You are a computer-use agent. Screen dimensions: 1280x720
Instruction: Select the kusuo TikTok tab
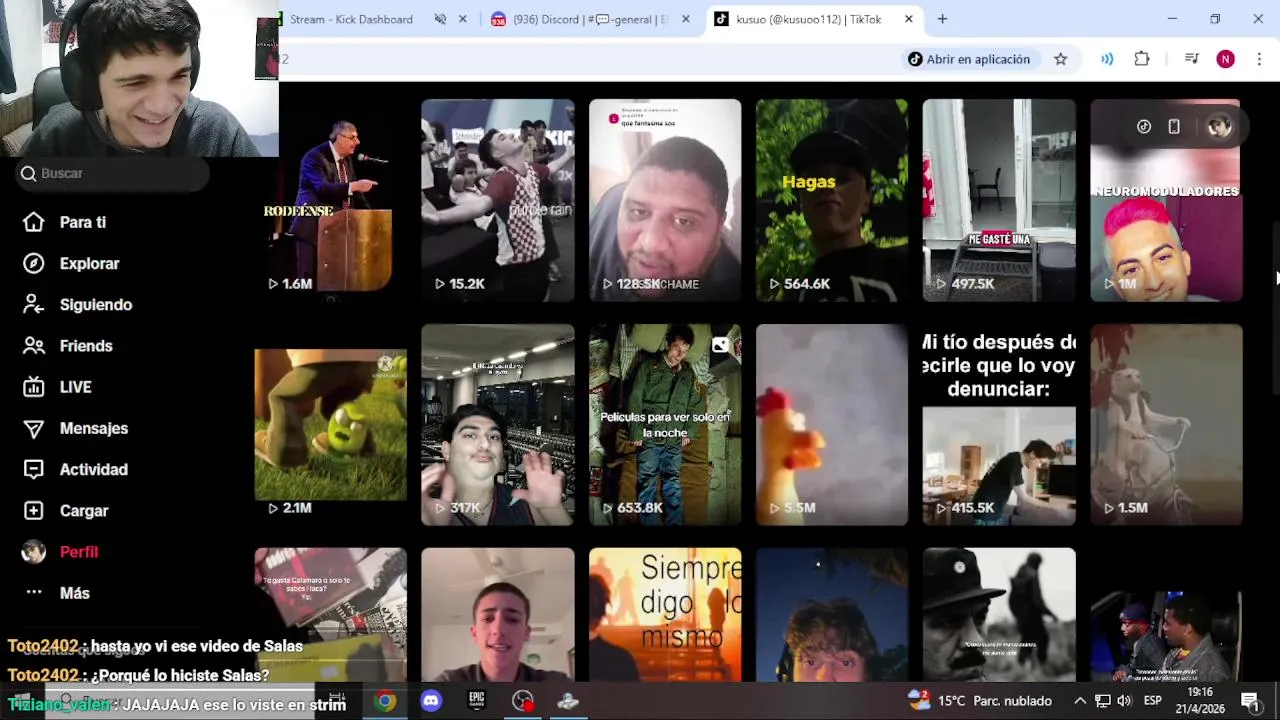click(x=812, y=19)
